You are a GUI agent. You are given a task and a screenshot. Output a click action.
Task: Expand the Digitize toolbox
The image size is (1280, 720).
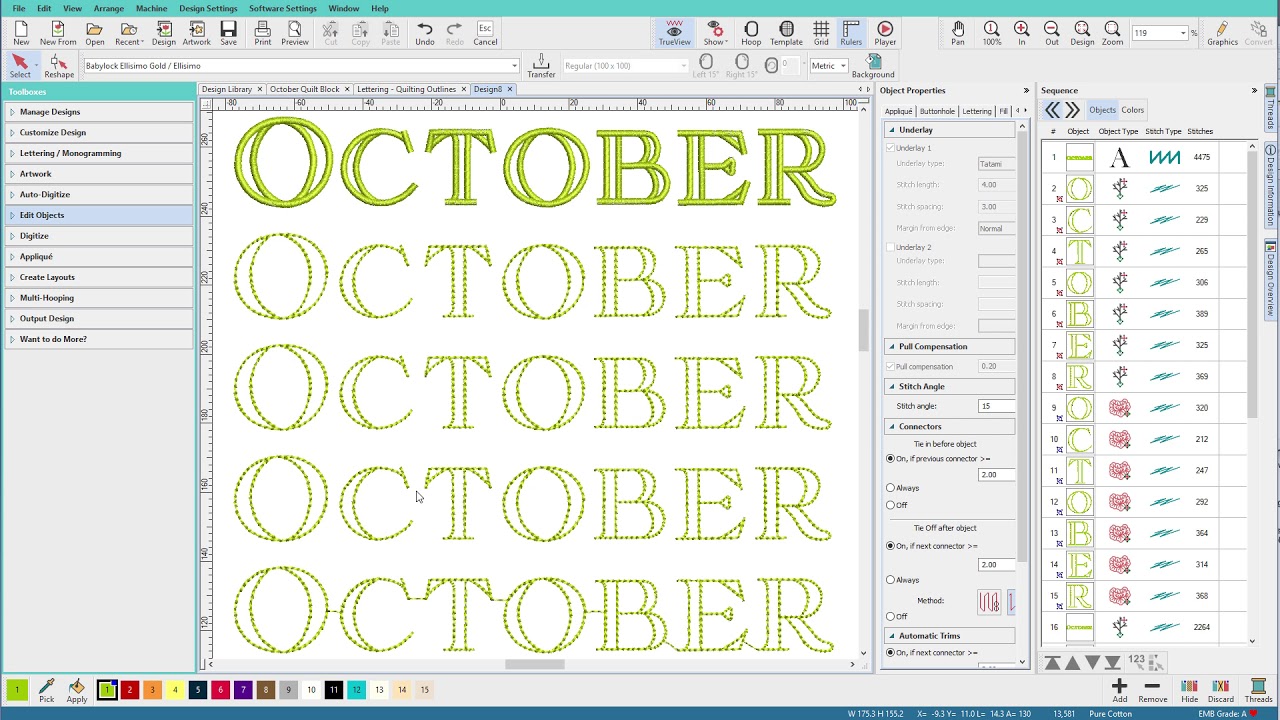click(x=98, y=236)
